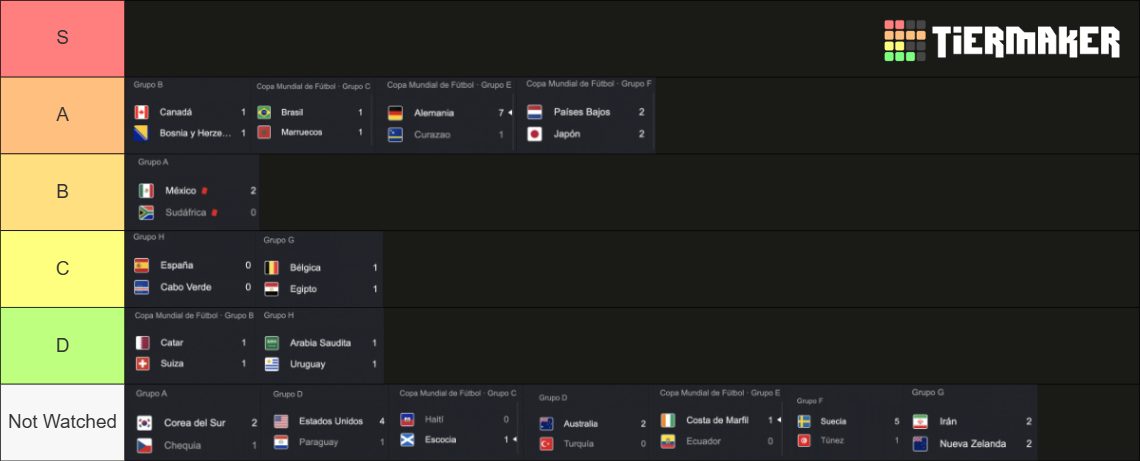The height and width of the screenshot is (461, 1140).
Task: Click the Not Watched tier label
Action: click(63, 422)
